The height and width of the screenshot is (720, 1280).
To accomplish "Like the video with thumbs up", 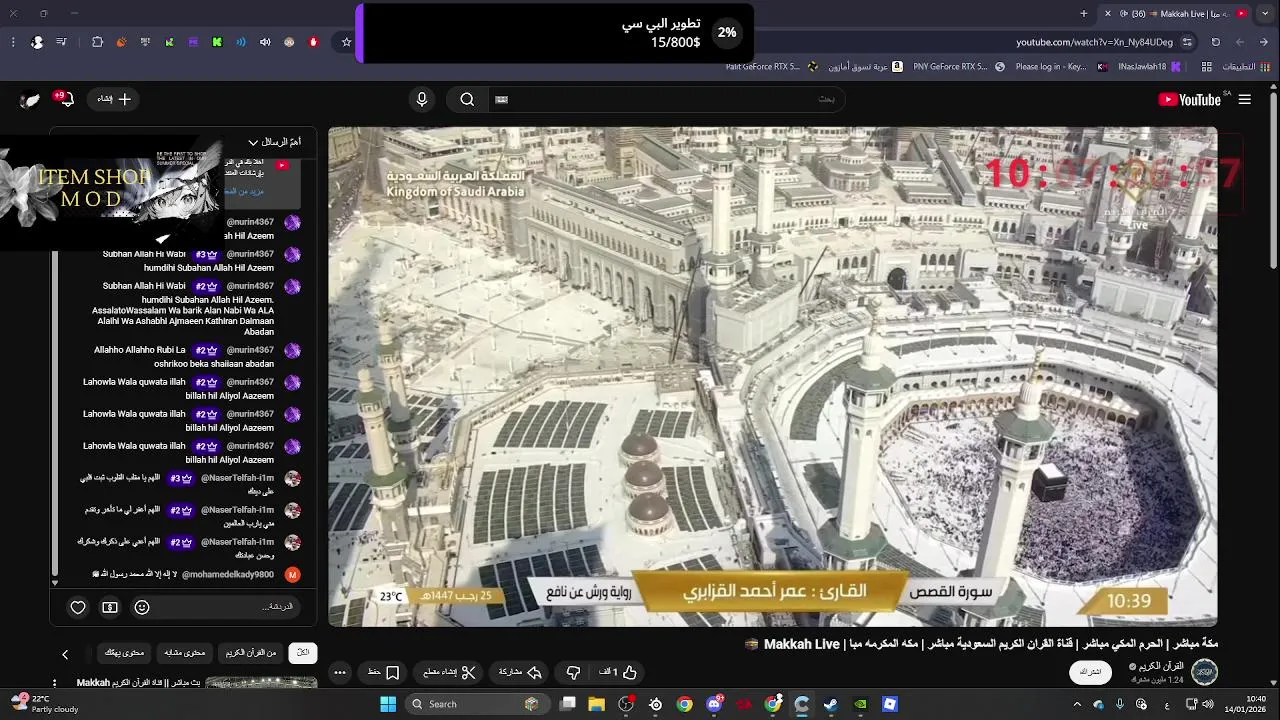I will click(619, 672).
